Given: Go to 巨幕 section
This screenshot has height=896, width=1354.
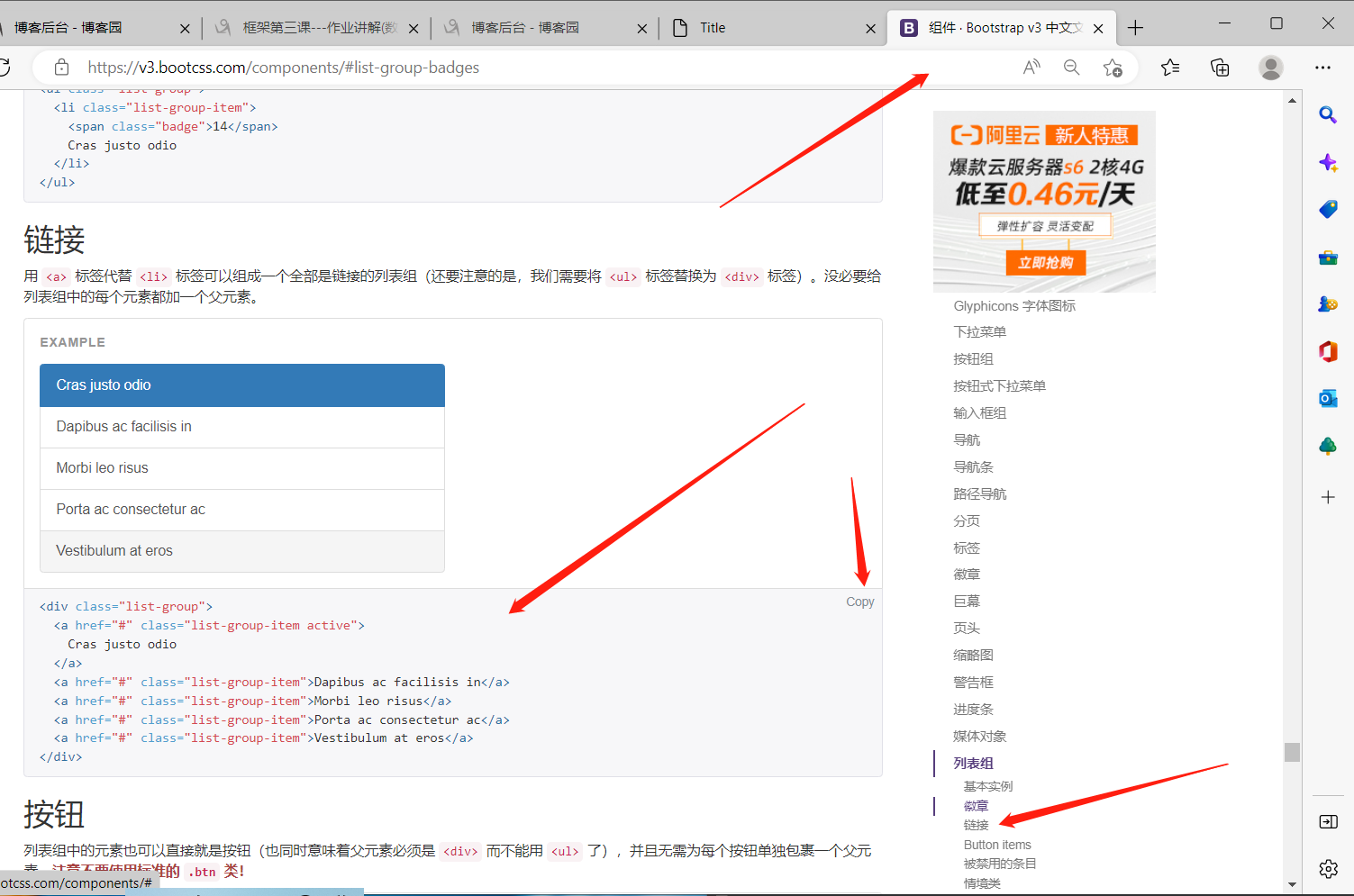Looking at the screenshot, I should (x=967, y=602).
